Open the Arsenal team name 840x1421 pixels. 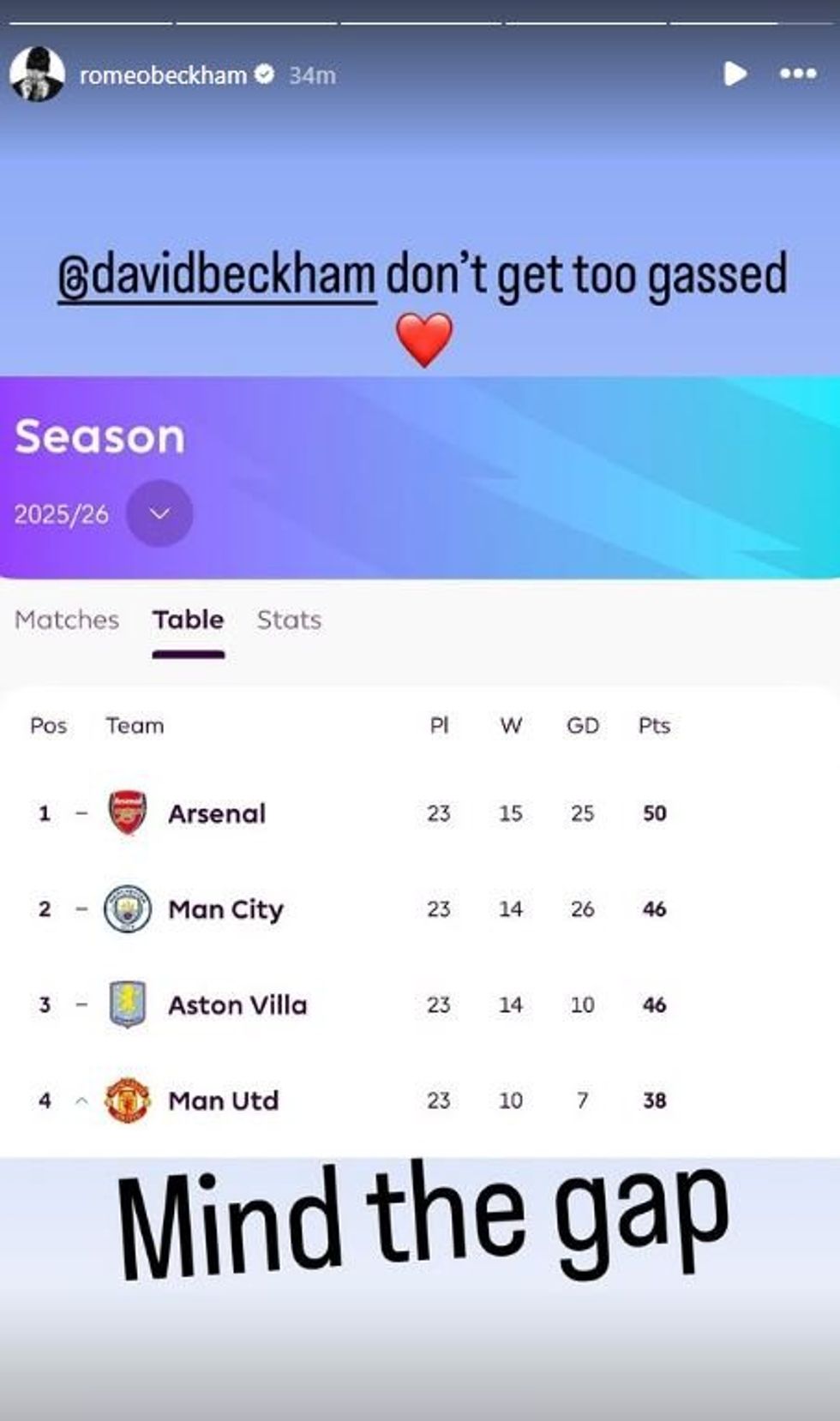(x=217, y=813)
